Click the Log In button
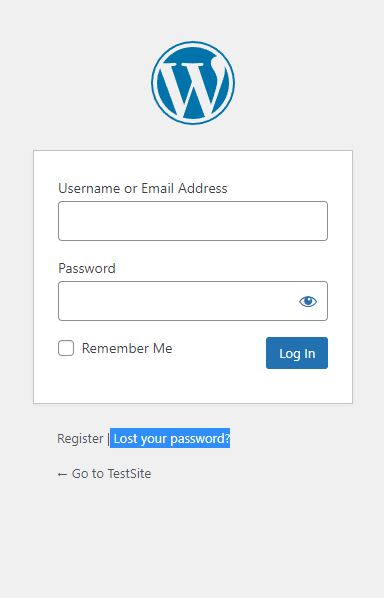384x598 pixels. (x=297, y=353)
